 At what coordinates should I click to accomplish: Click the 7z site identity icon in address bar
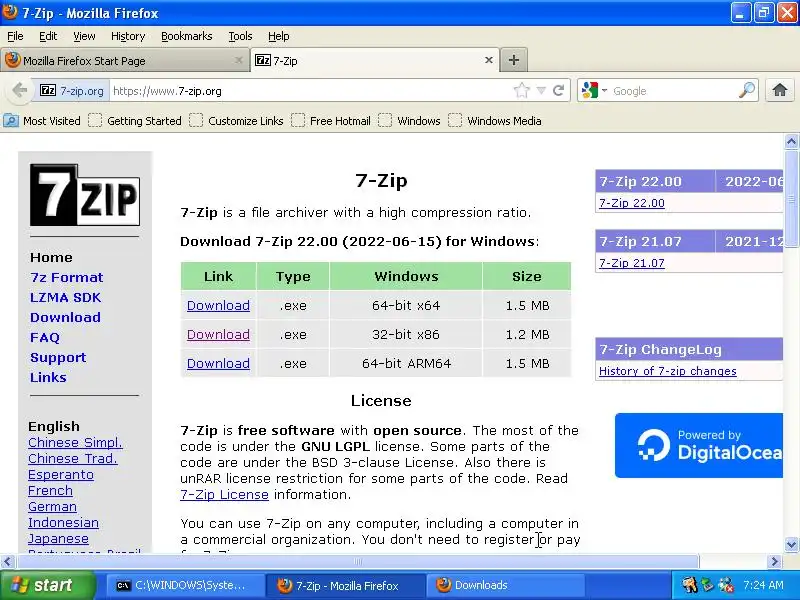click(48, 91)
